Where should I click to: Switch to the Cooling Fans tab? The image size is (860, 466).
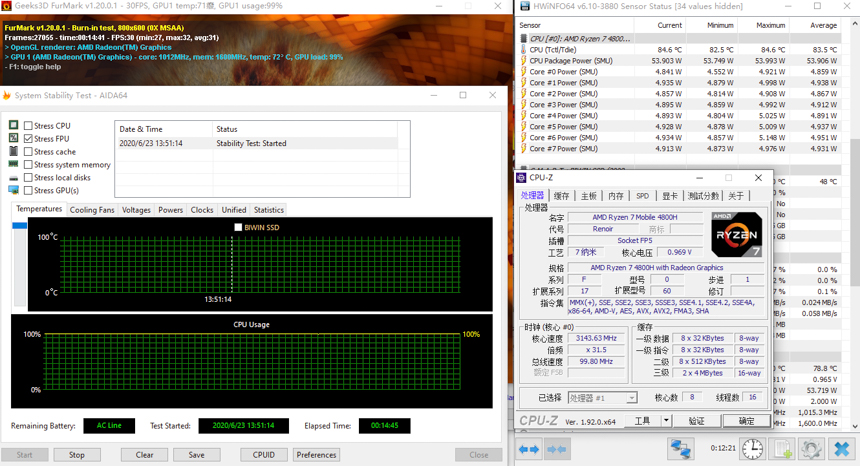coord(92,210)
